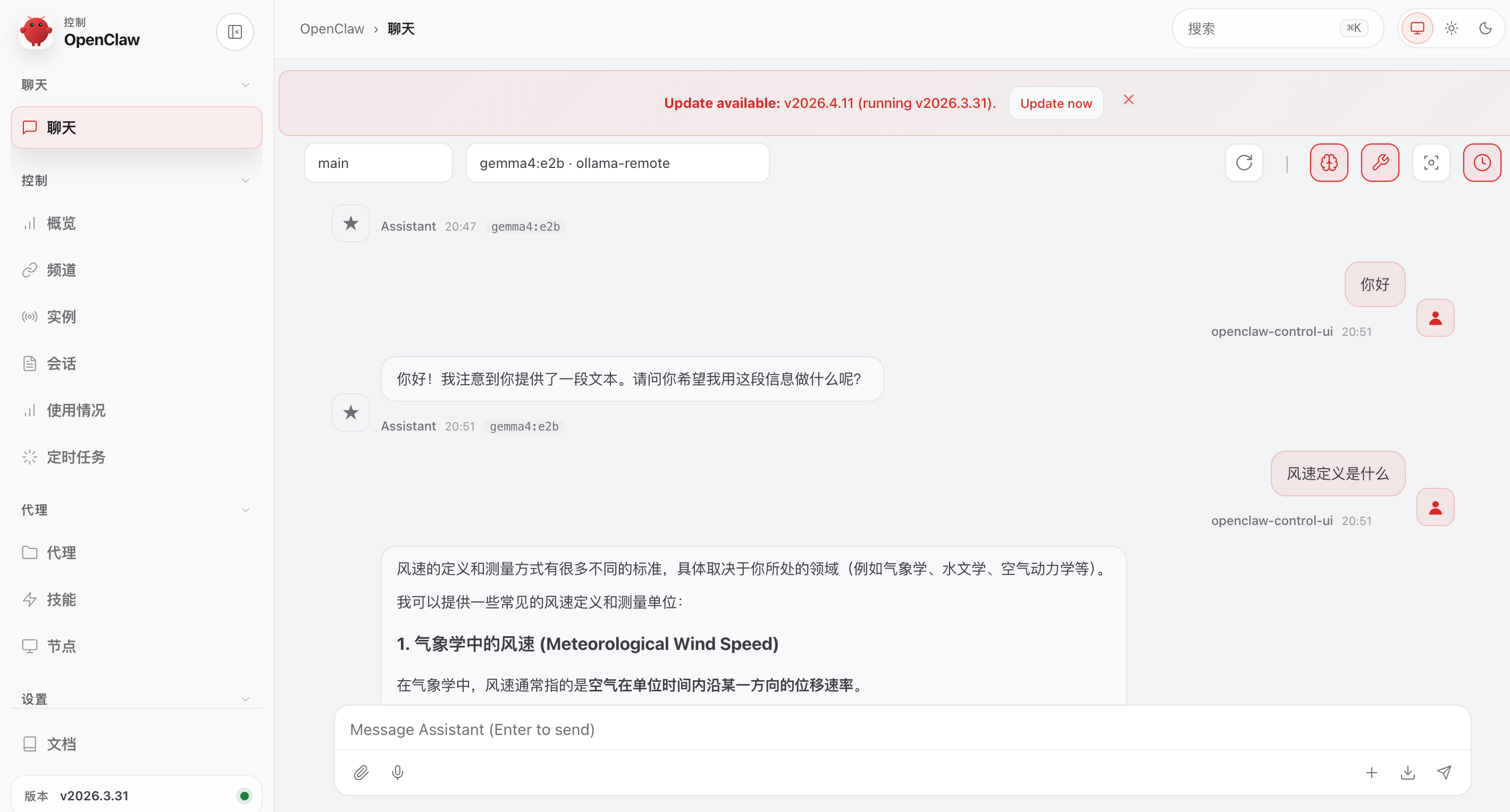Click the focus/capture icon in chat toolbar
Screen dimensions: 1510x812
click(x=1431, y=162)
